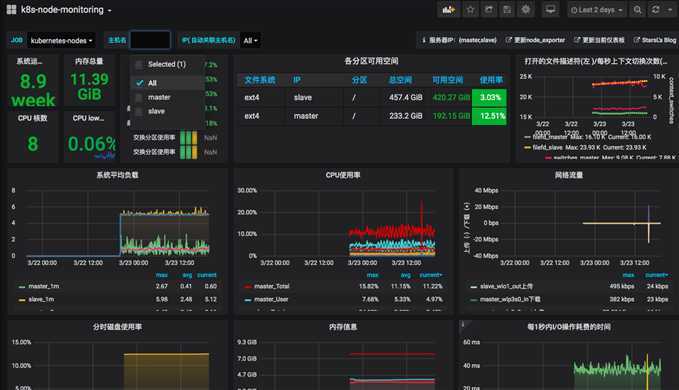Click the share dashboard icon

tap(489, 10)
